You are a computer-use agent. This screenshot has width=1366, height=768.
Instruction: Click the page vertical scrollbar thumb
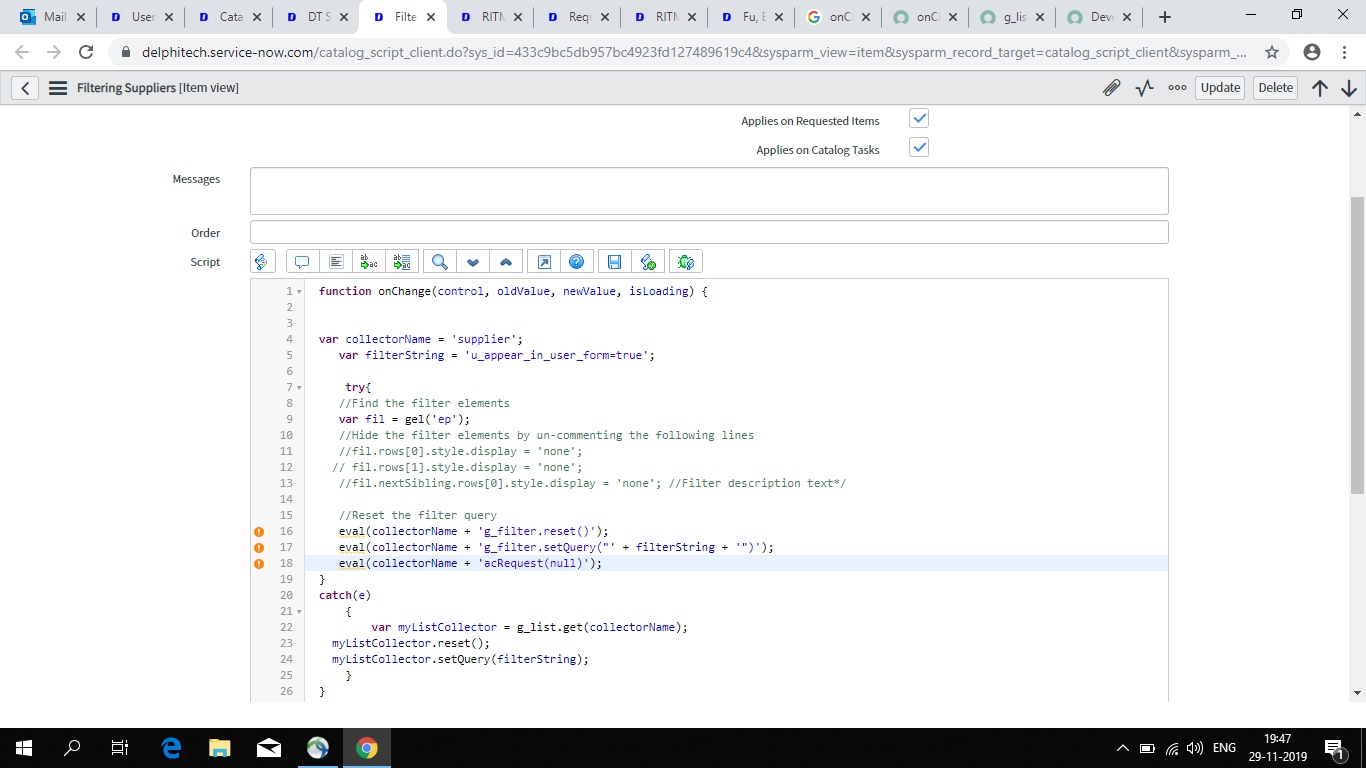point(1356,345)
